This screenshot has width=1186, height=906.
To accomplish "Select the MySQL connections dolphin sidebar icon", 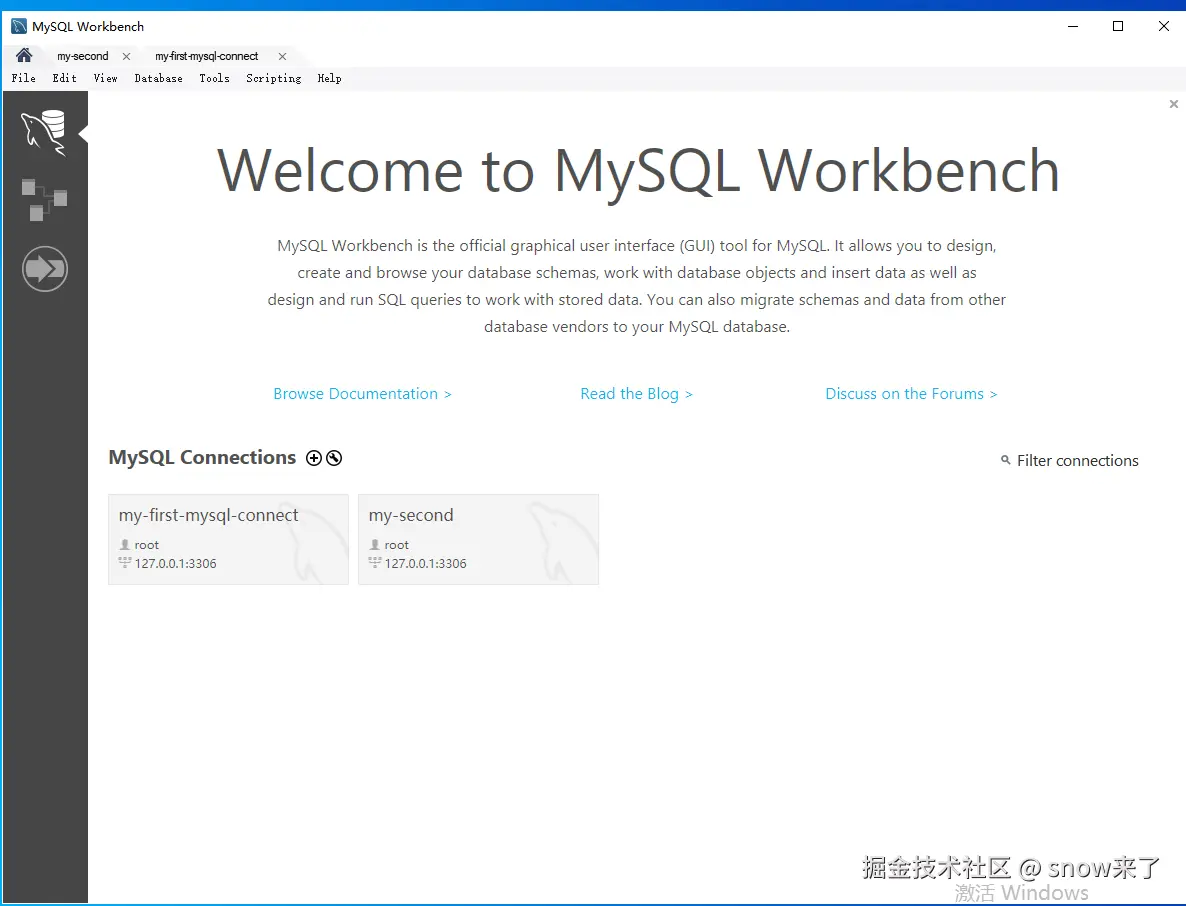I will coord(44,132).
